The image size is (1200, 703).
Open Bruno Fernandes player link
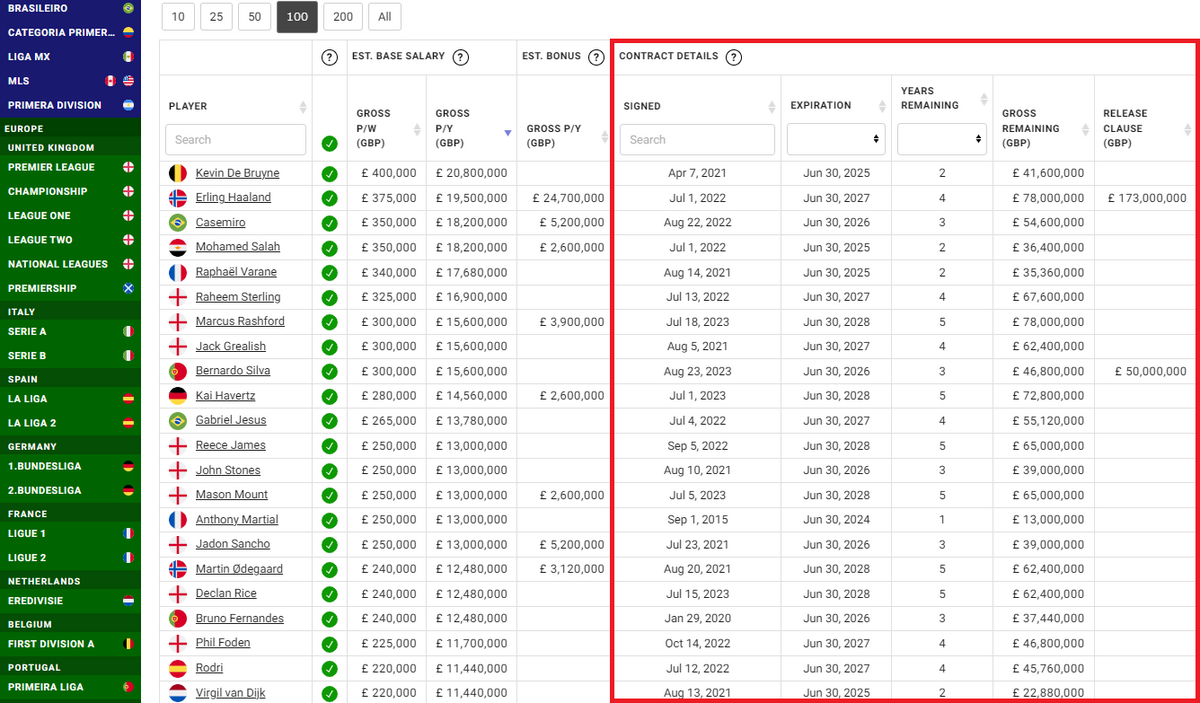point(240,618)
